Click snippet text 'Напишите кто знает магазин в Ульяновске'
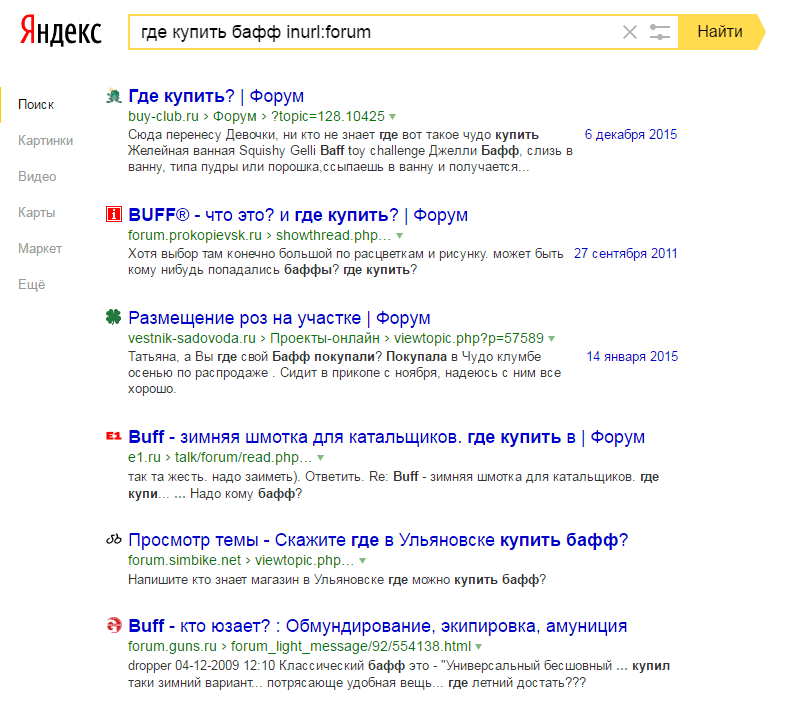 (x=256, y=580)
